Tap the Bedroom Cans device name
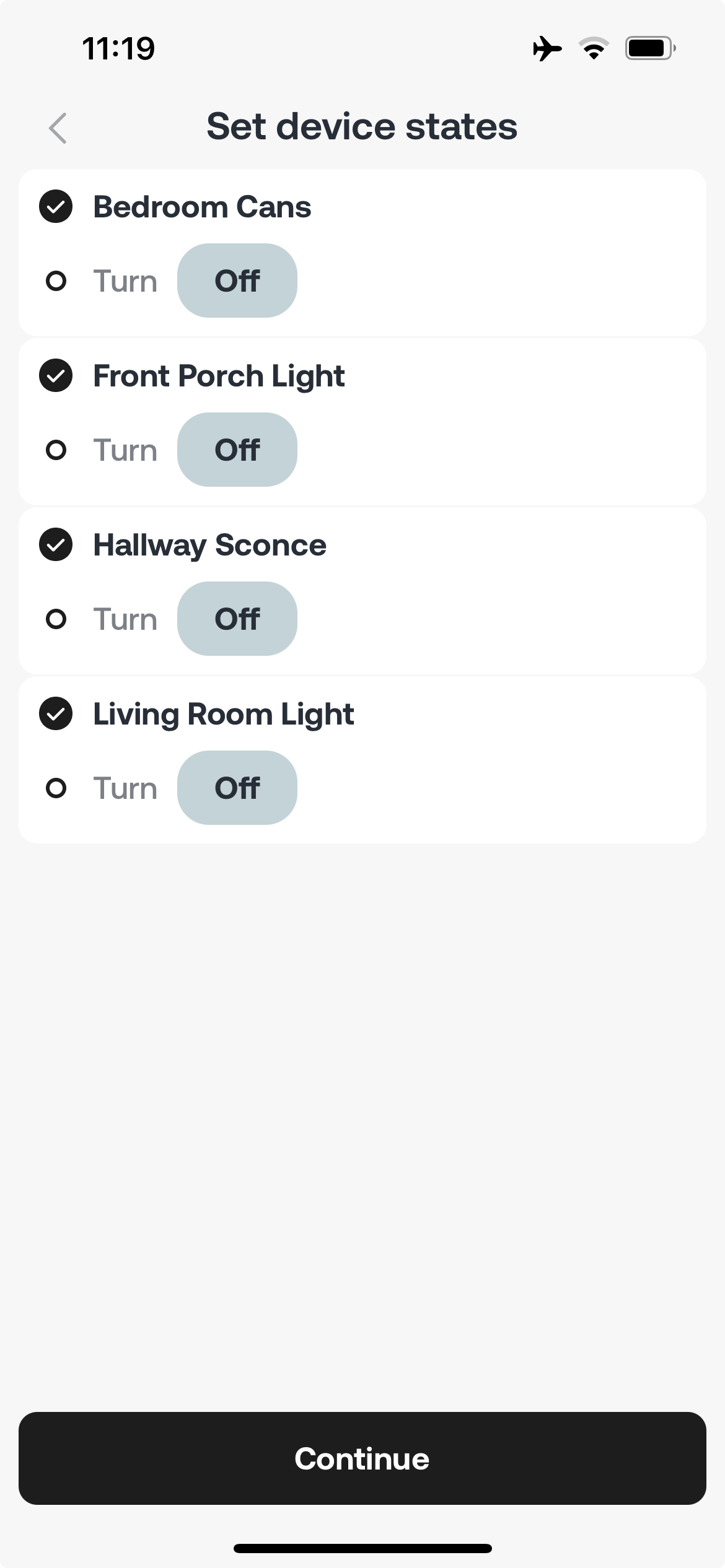The image size is (725, 1568). pos(202,207)
